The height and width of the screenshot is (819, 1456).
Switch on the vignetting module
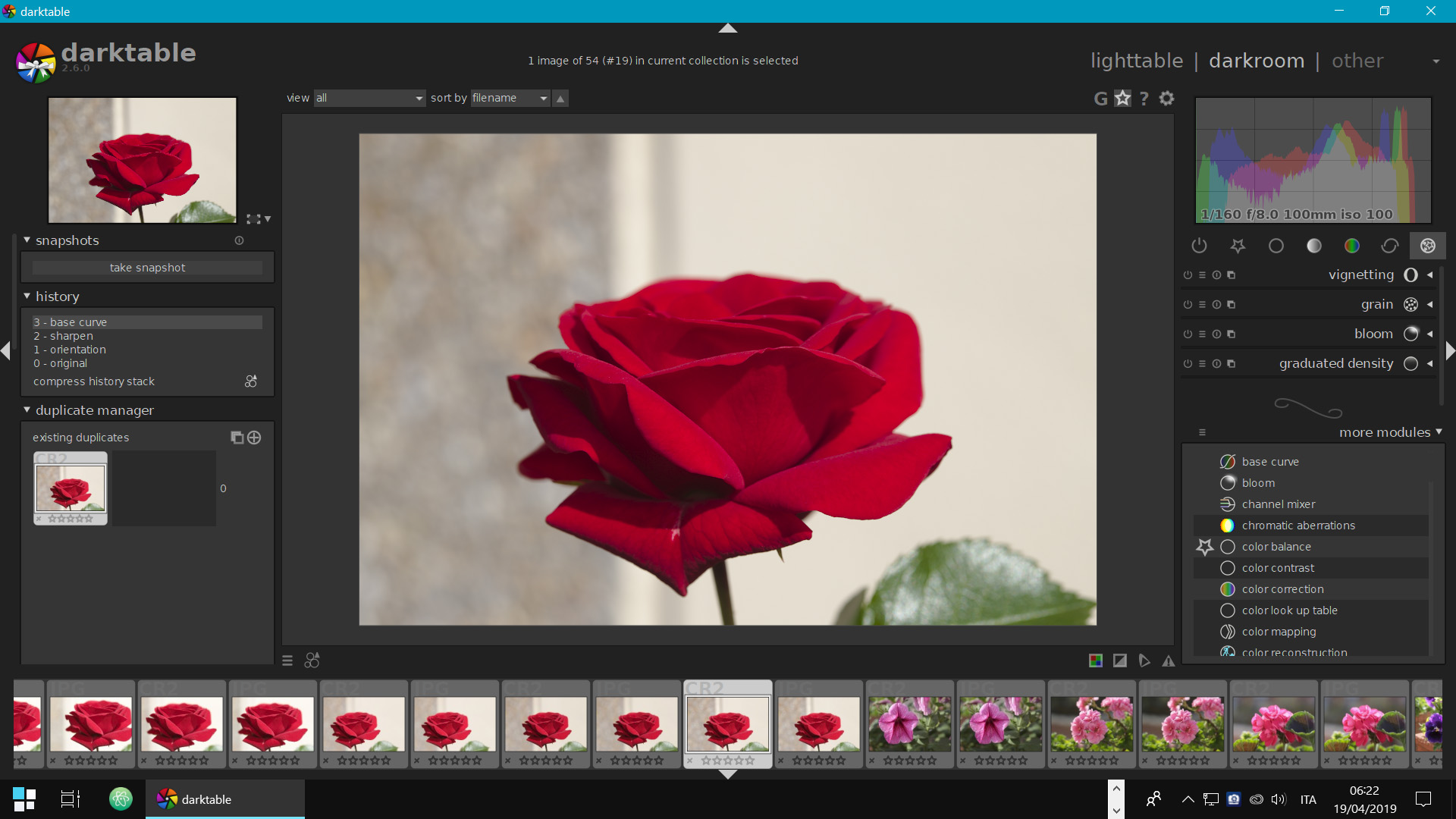pos(1188,275)
